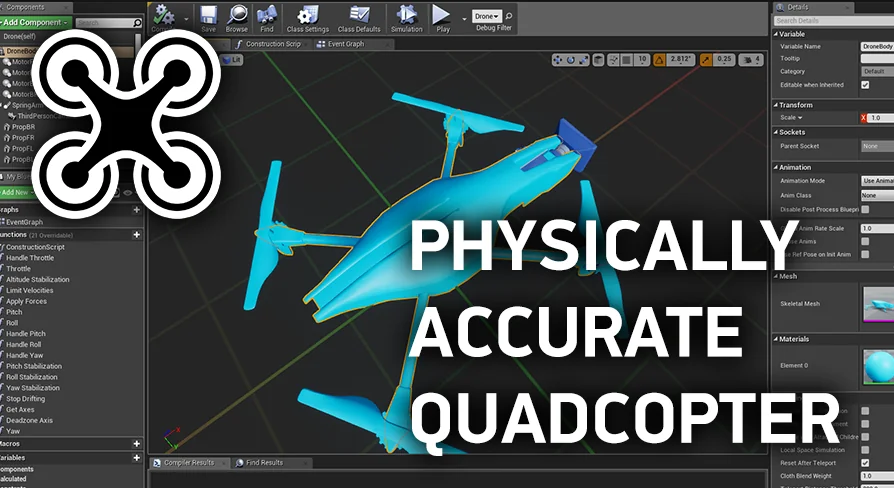Select PropFR component
This screenshot has width=894, height=488.
tap(23, 138)
